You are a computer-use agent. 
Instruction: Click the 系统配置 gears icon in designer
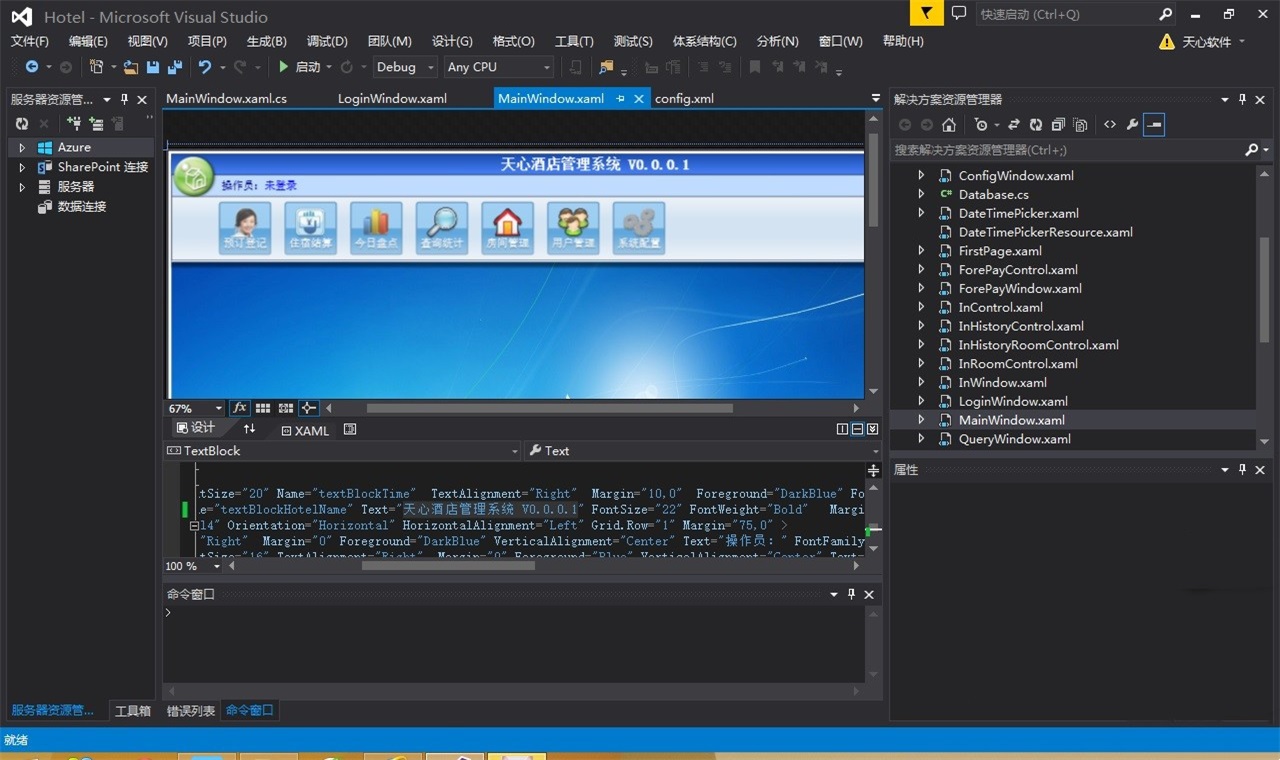639,228
